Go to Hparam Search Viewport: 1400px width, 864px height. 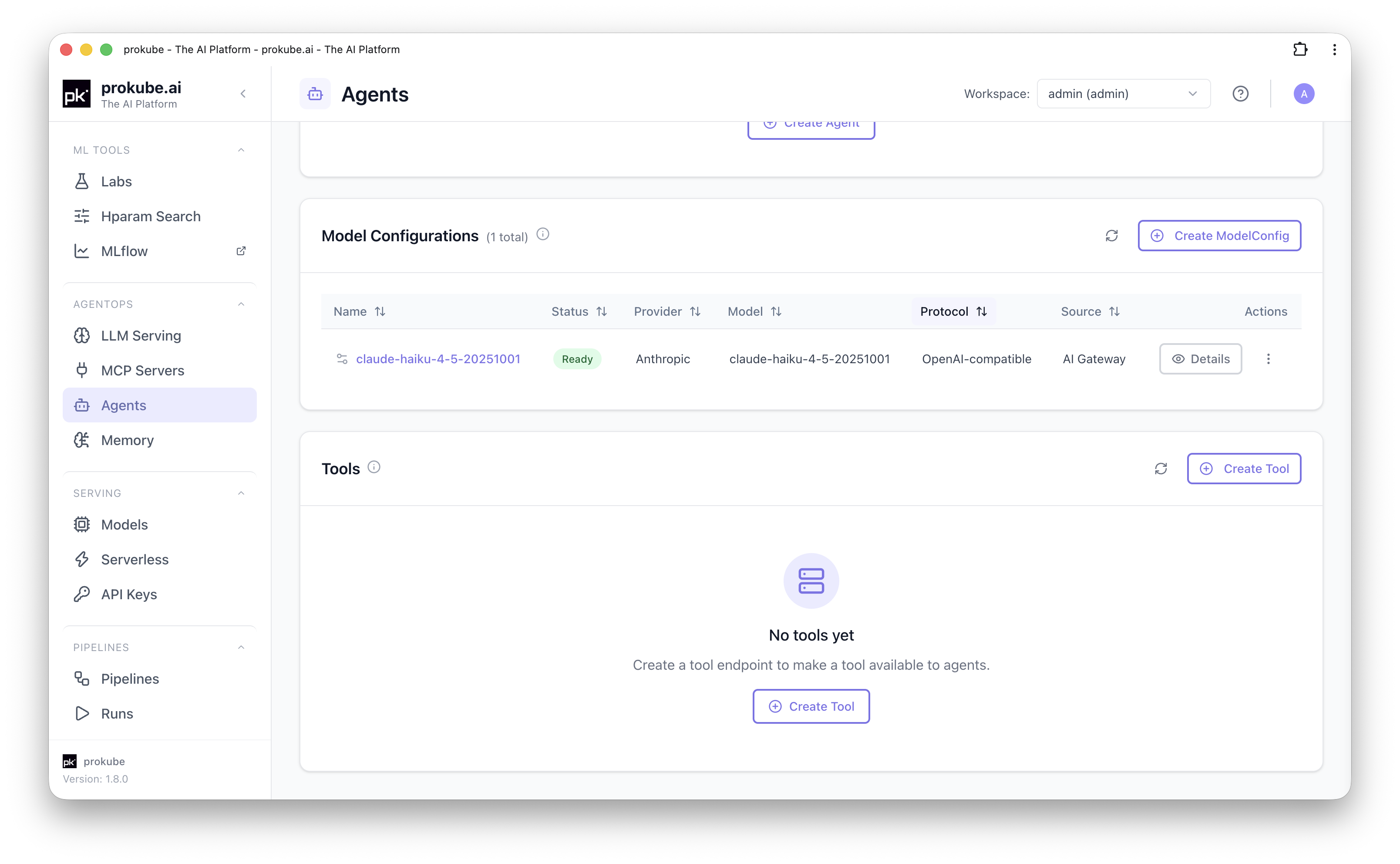point(159,216)
